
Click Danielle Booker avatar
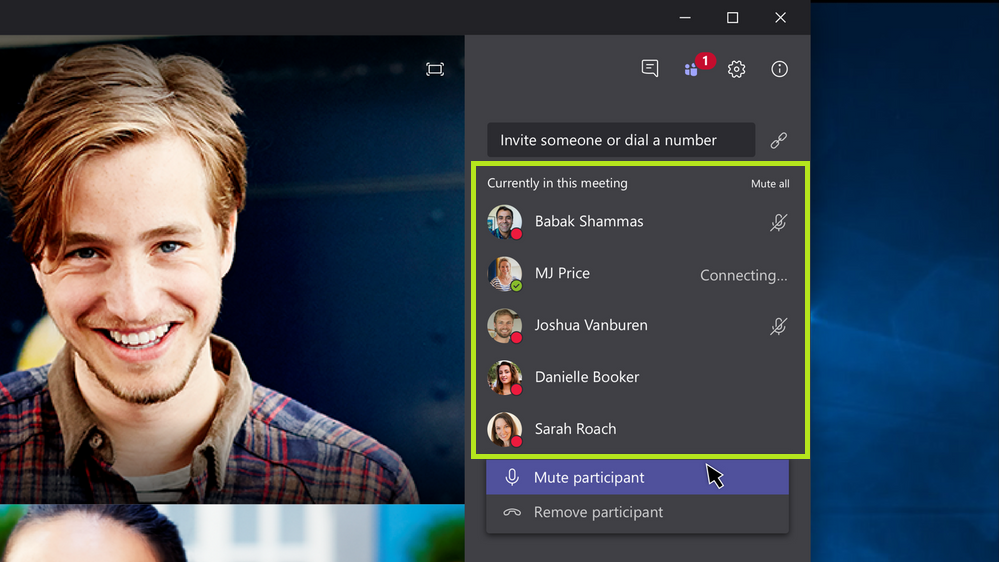(505, 377)
